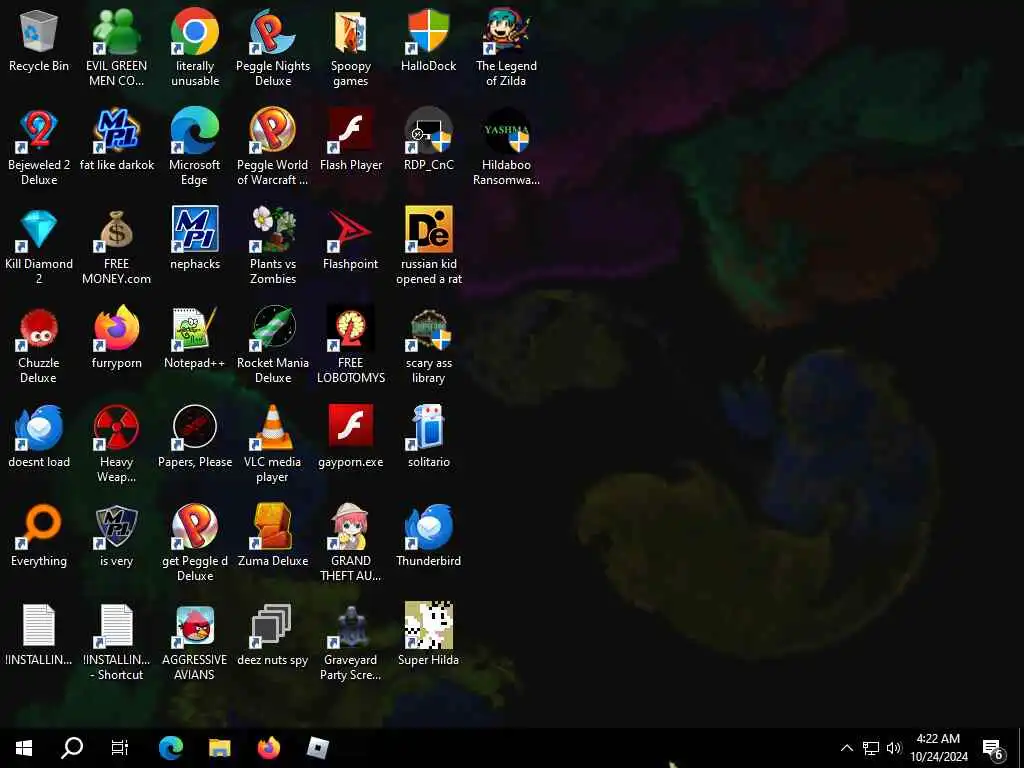Open File Explorer from the taskbar
The image size is (1024, 768).
click(x=219, y=748)
